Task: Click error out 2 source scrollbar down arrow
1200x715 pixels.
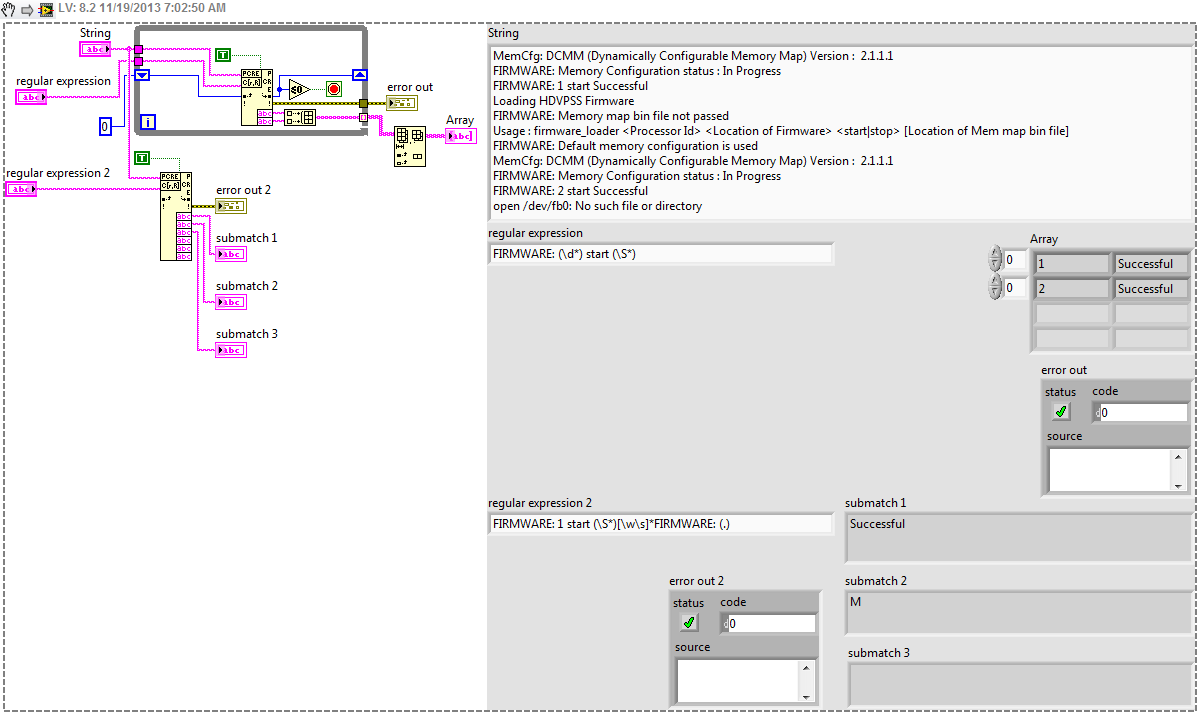Action: [x=806, y=695]
